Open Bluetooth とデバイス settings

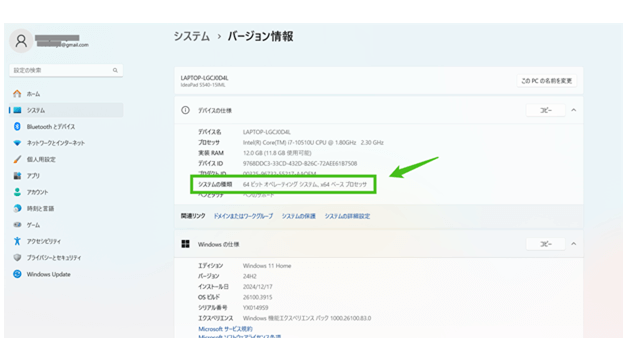(x=66, y=127)
